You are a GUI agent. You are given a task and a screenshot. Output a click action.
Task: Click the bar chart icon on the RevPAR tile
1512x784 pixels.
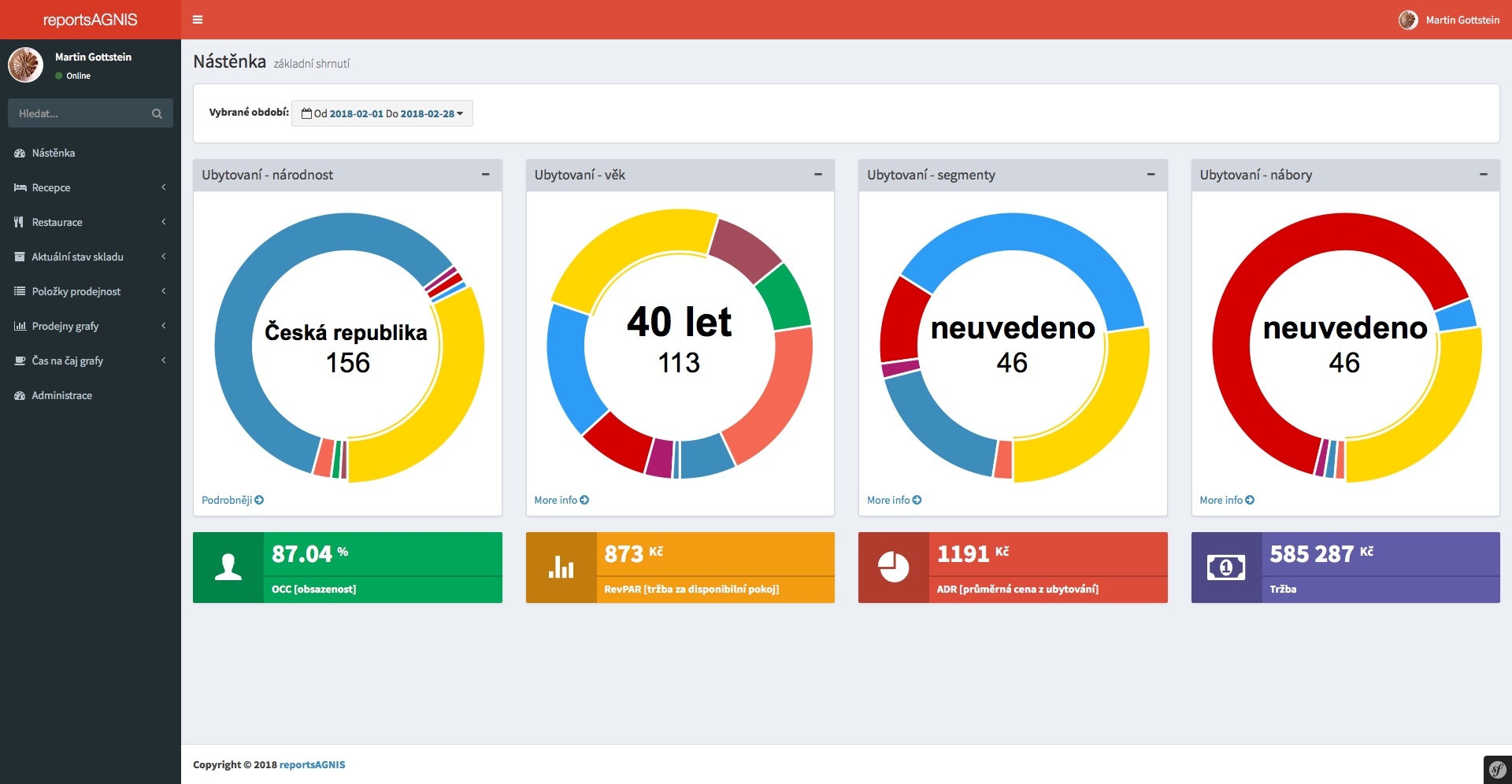tap(561, 568)
